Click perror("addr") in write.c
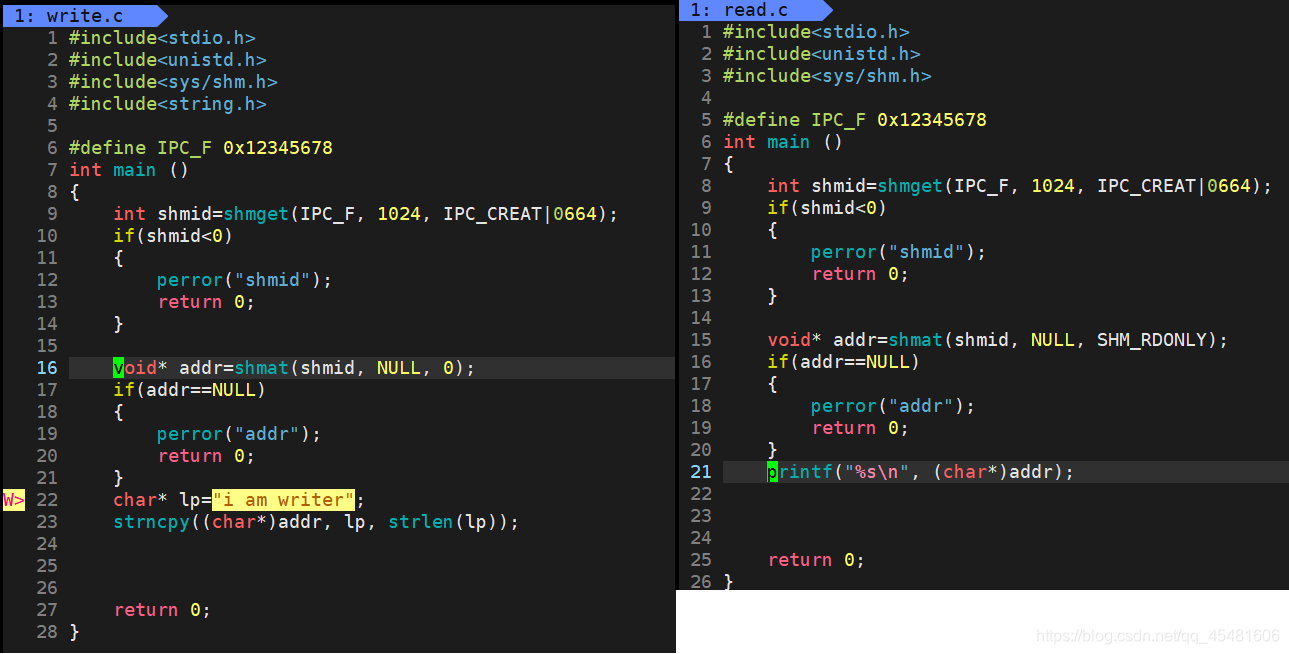 239,434
